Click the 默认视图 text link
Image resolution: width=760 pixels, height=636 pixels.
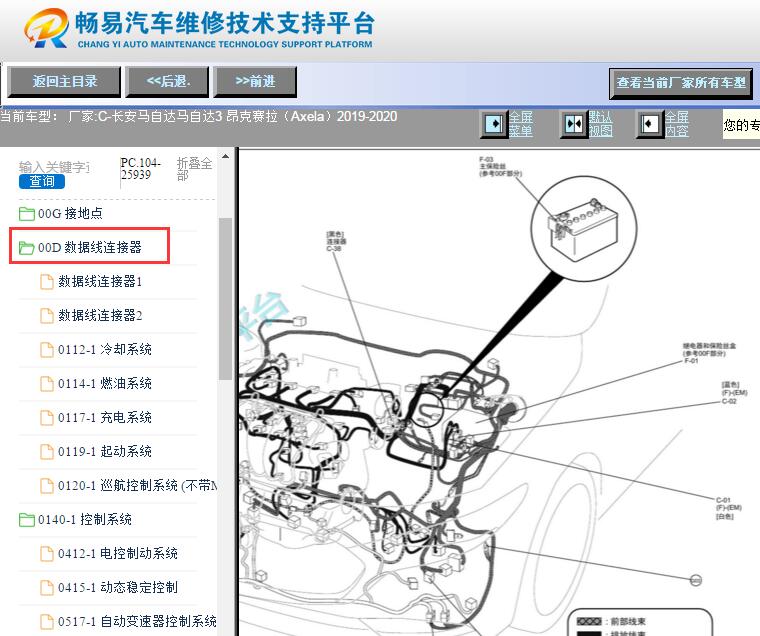click(601, 124)
